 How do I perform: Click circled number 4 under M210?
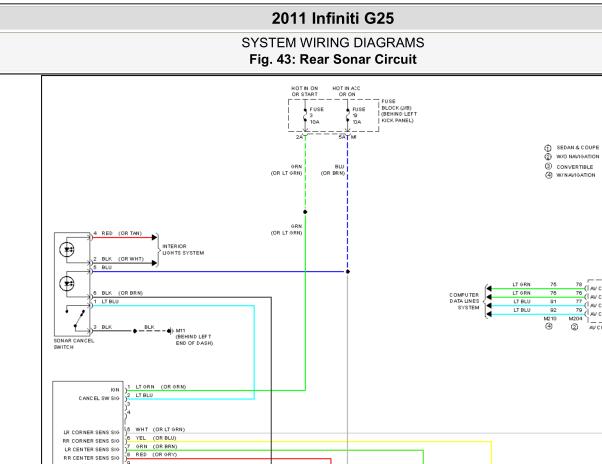[549, 327]
